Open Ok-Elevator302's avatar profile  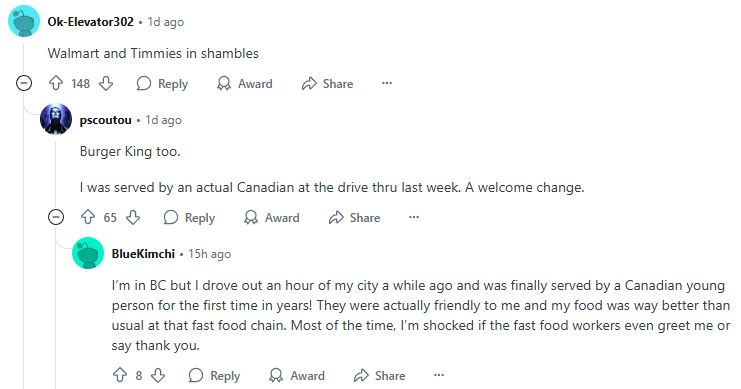click(x=24, y=21)
